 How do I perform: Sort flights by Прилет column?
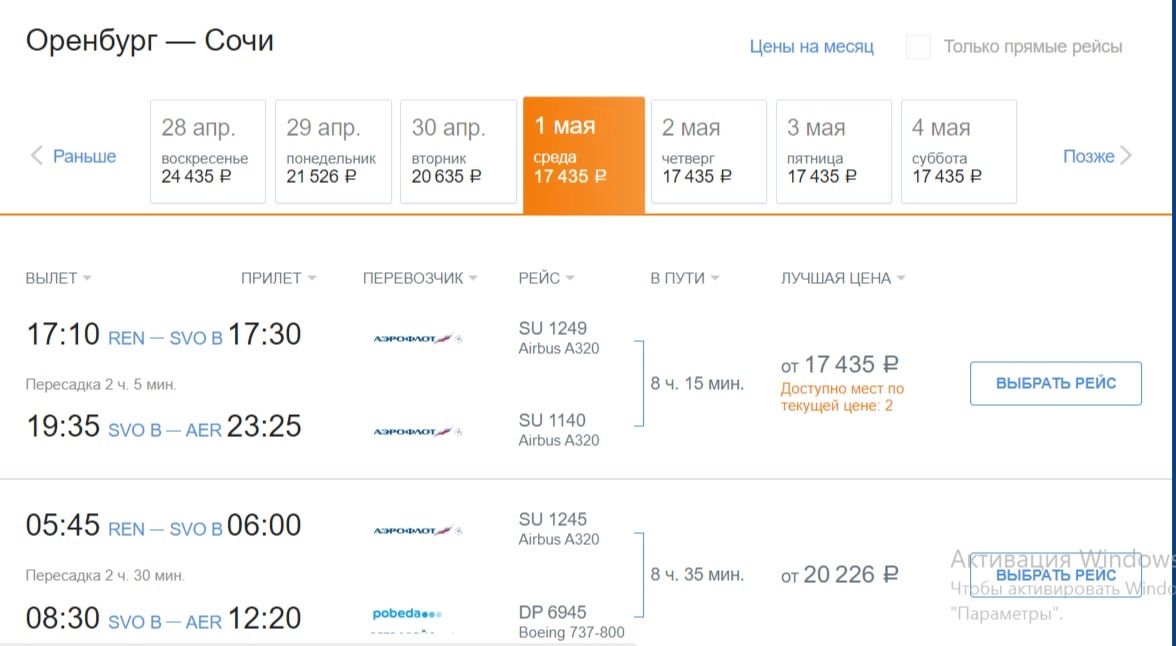point(278,278)
